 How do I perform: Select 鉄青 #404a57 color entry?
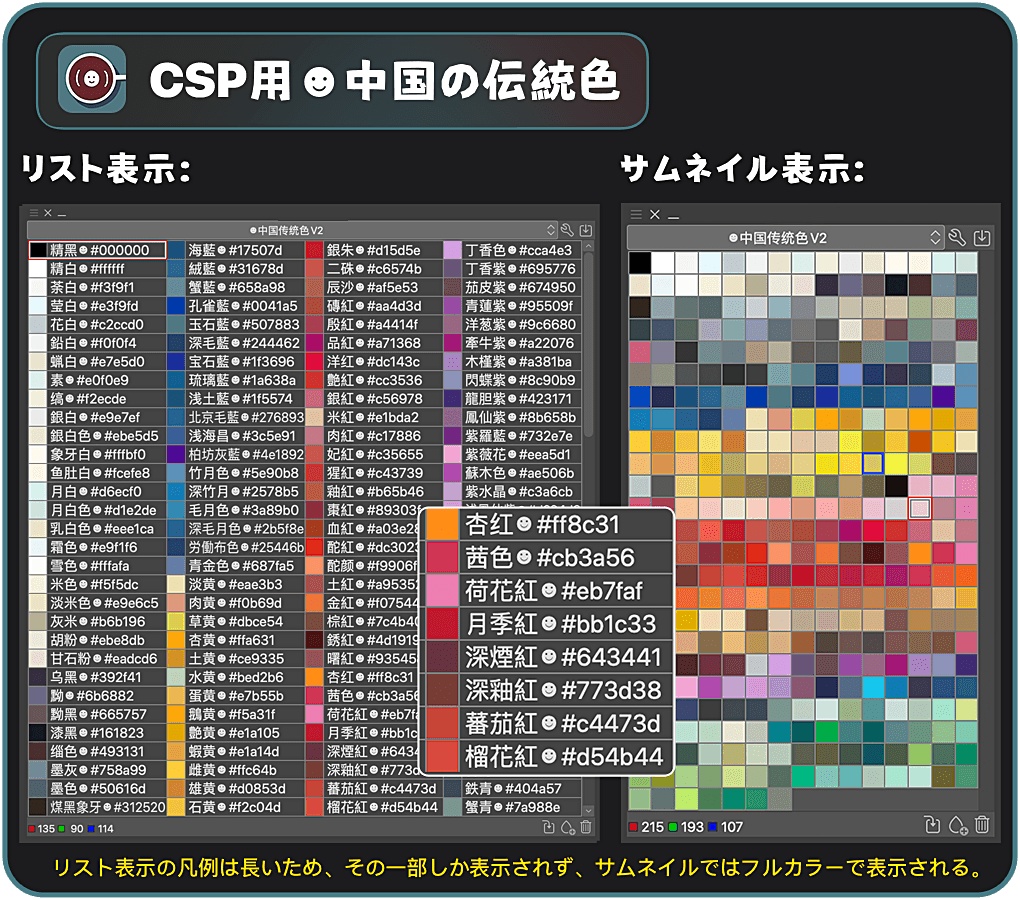pos(512,789)
